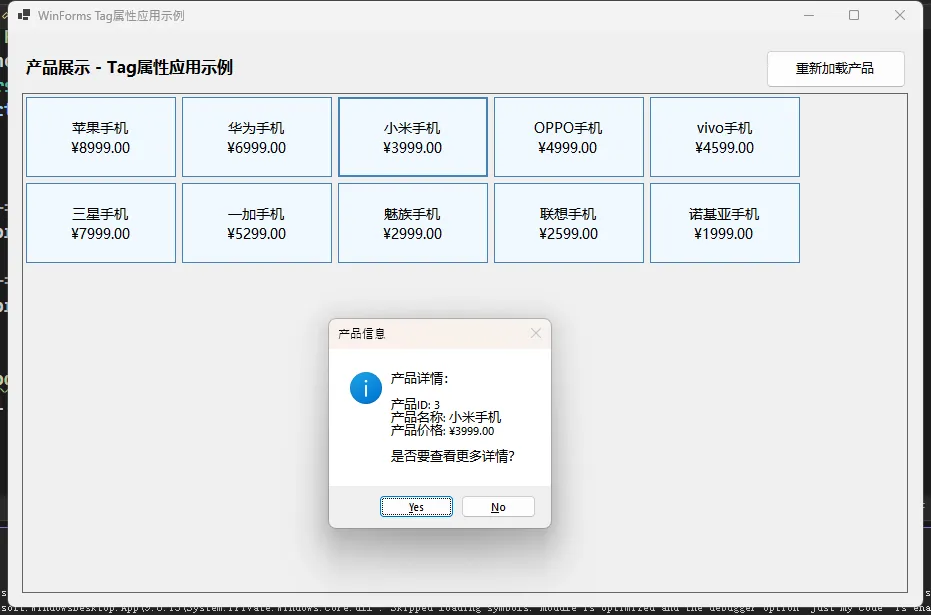Close the main WinForms window
The image size is (931, 615).
pyautogui.click(x=900, y=16)
